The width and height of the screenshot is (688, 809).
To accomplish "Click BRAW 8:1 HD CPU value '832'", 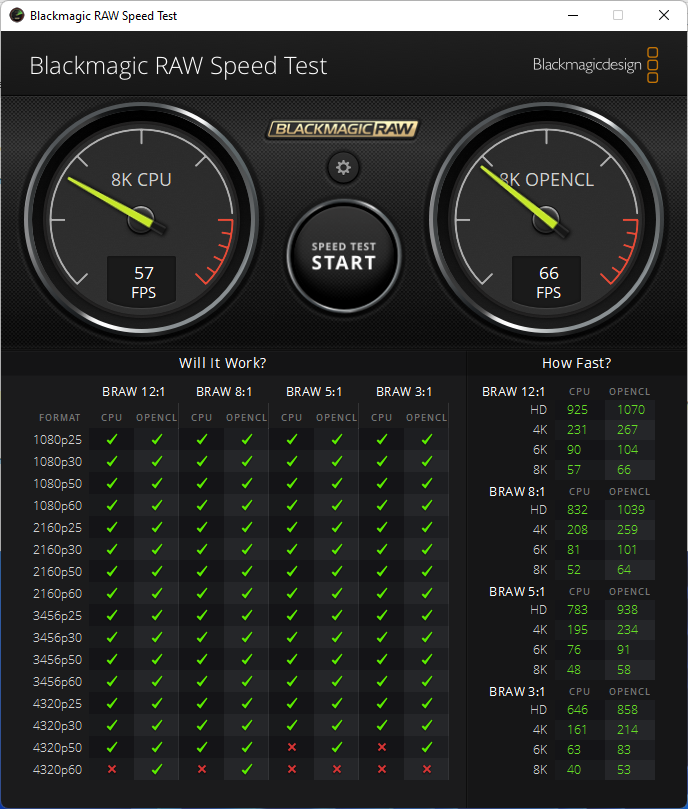I will (x=577, y=510).
